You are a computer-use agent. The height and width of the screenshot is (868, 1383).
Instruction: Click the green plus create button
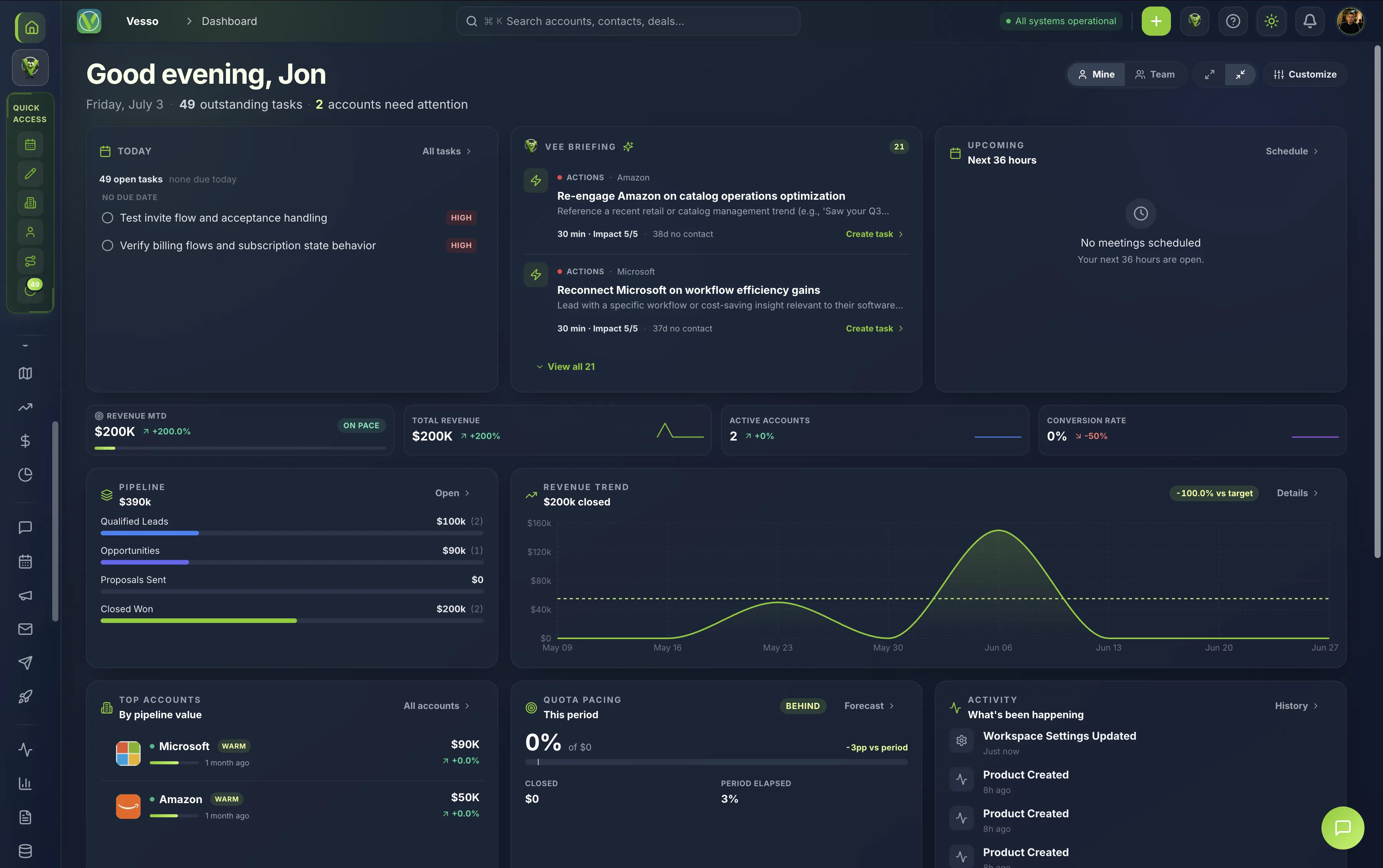(1156, 21)
